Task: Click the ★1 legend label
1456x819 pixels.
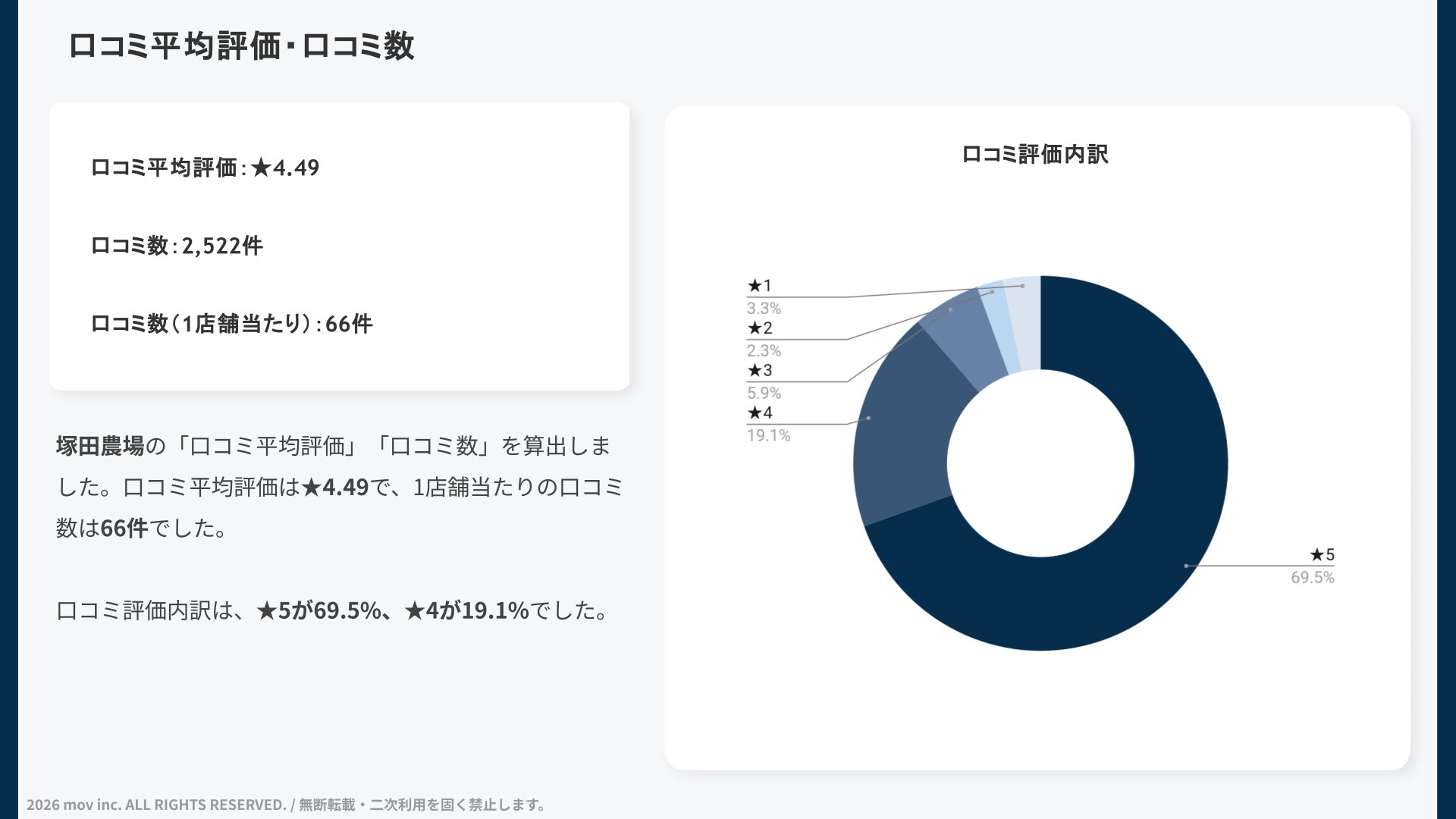Action: (x=759, y=286)
